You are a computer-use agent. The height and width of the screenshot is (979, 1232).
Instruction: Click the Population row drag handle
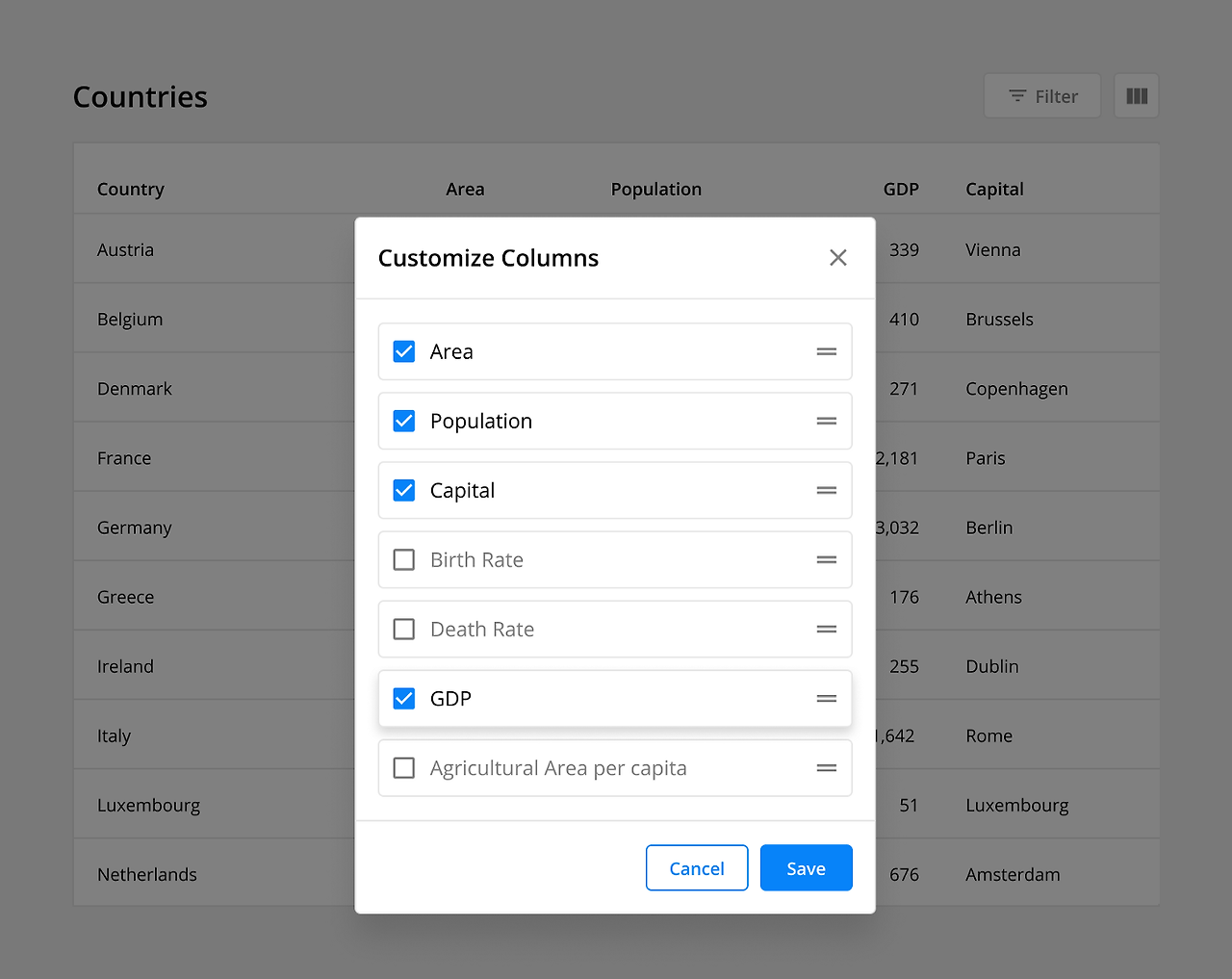tap(826, 421)
